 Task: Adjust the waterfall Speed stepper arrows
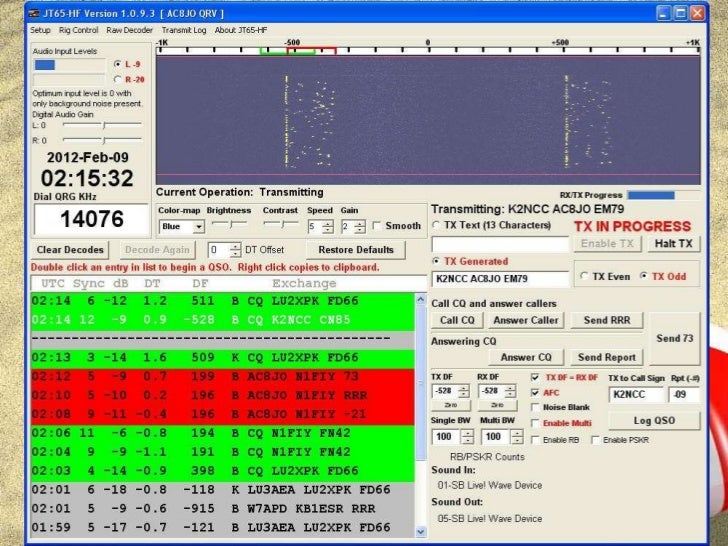pos(326,227)
